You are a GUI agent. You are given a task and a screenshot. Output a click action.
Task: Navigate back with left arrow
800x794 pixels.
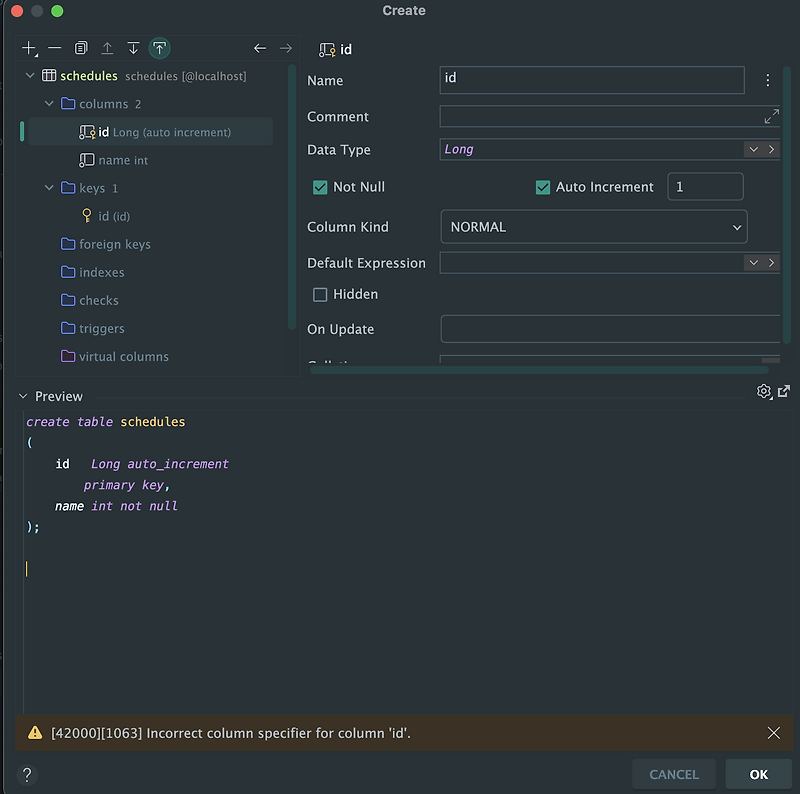[x=260, y=48]
